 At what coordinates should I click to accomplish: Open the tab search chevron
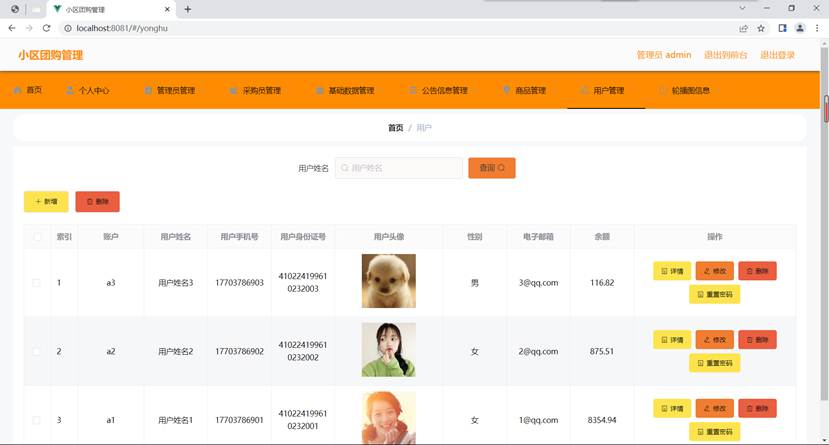[742, 8]
